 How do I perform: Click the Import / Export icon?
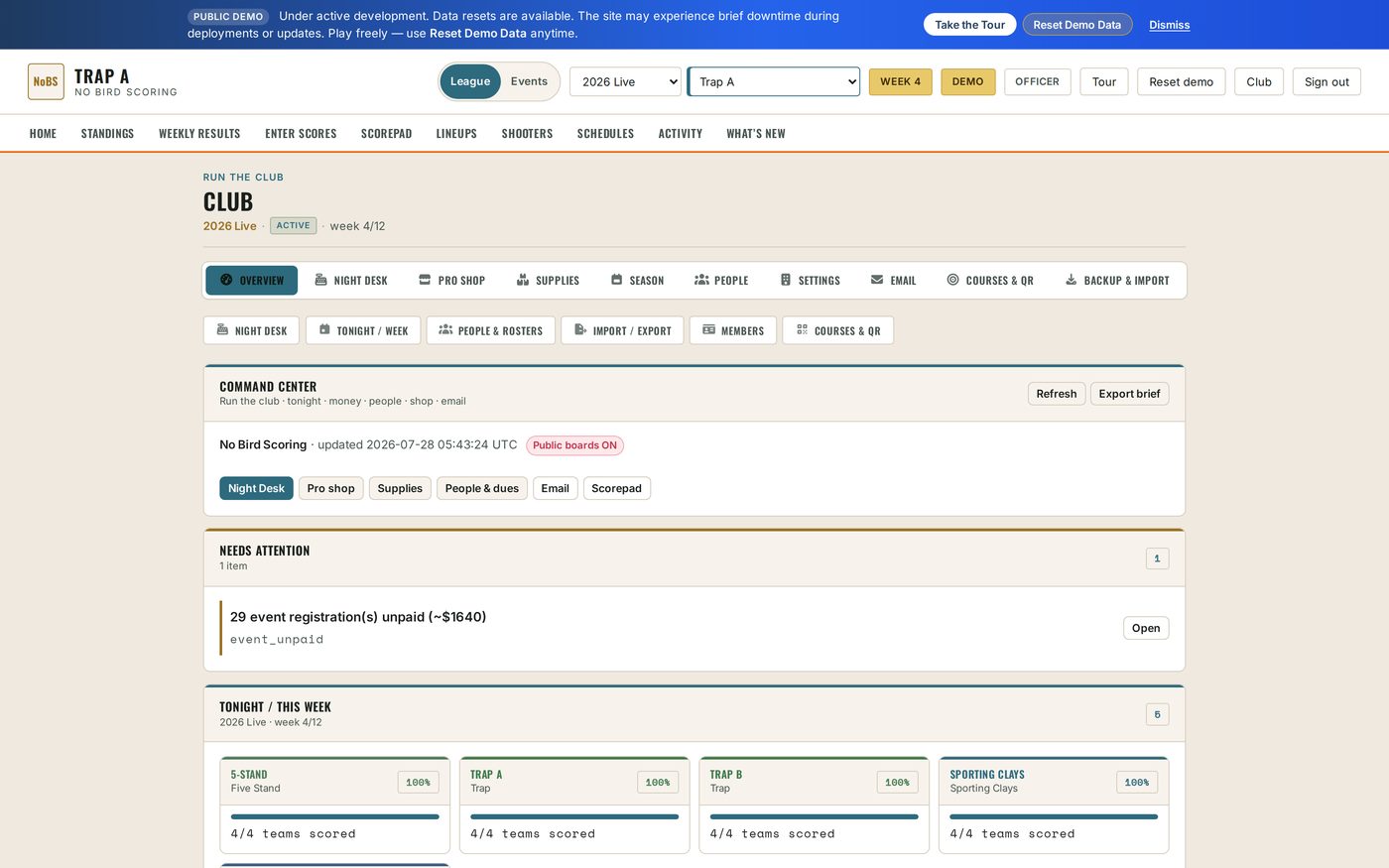tap(580, 329)
